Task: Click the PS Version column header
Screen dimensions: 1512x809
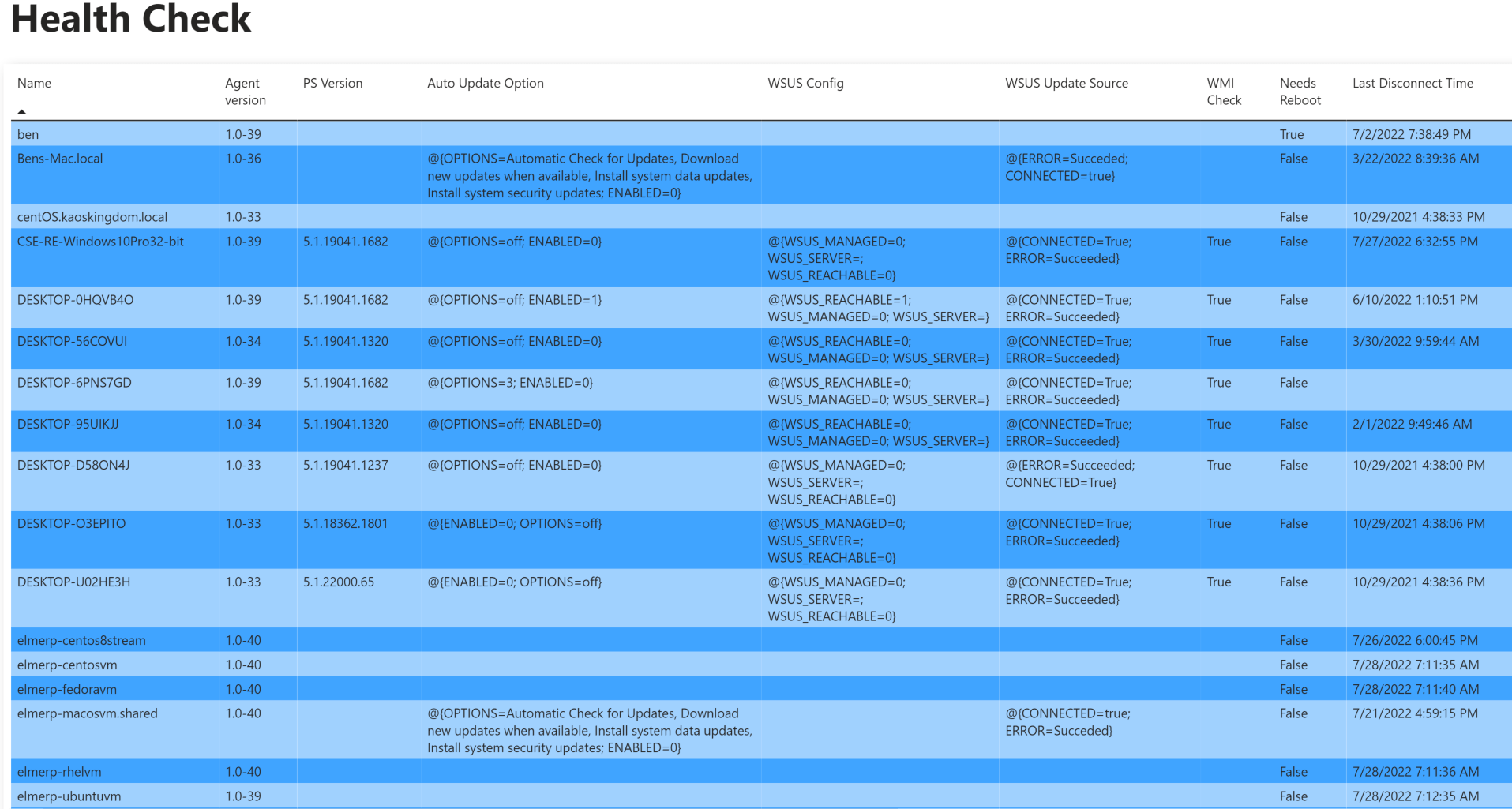Action: [x=332, y=83]
